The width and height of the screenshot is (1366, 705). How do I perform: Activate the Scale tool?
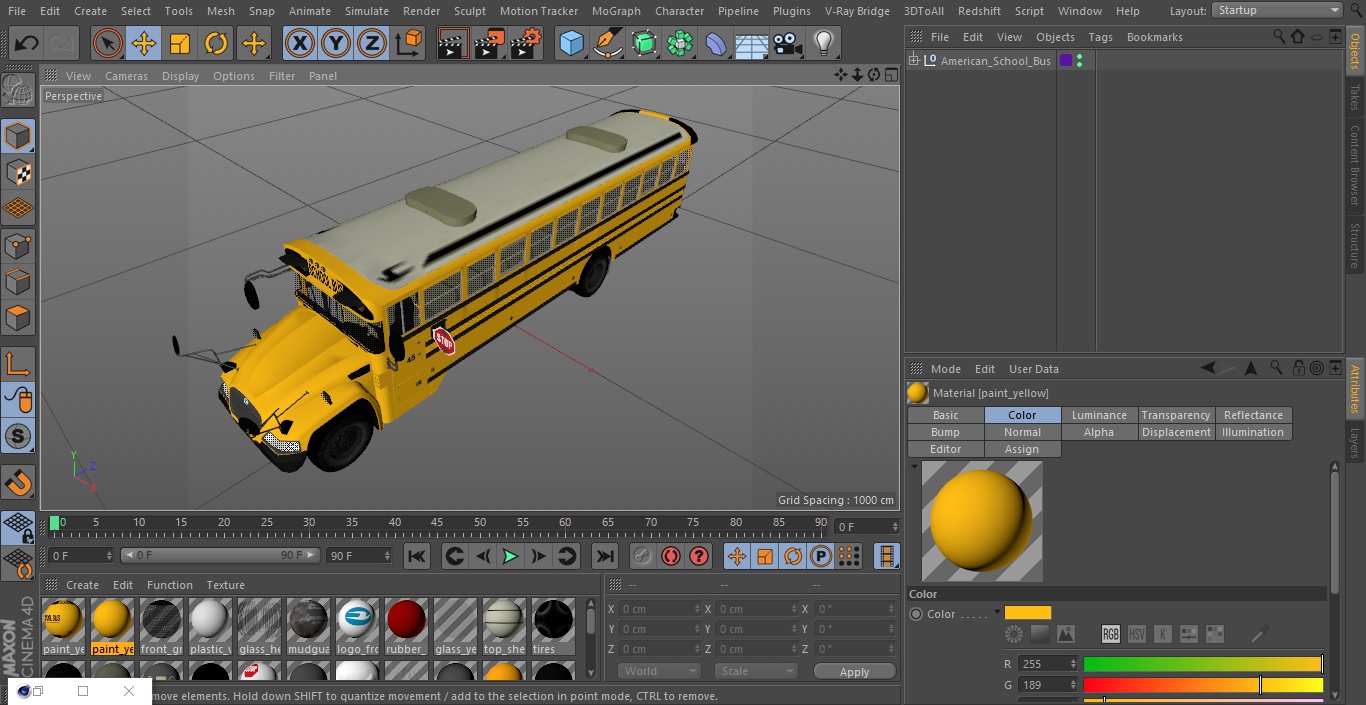180,43
